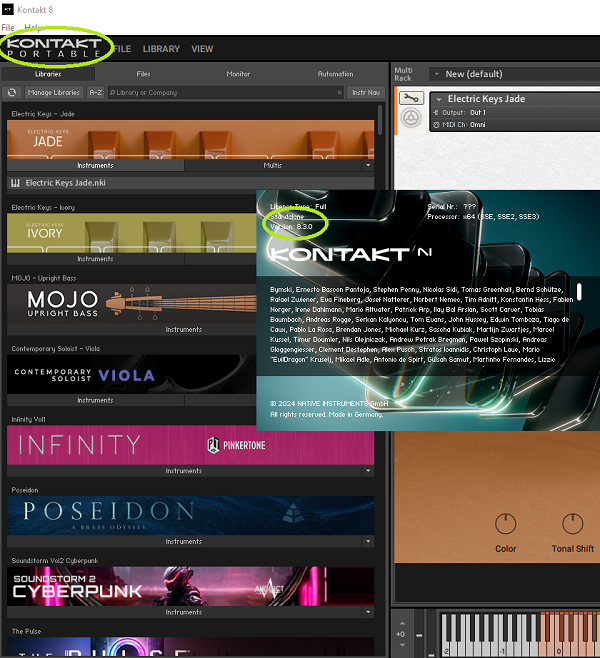The height and width of the screenshot is (658, 600).
Task: Open the Output Out 1 selector
Action: coord(477,112)
